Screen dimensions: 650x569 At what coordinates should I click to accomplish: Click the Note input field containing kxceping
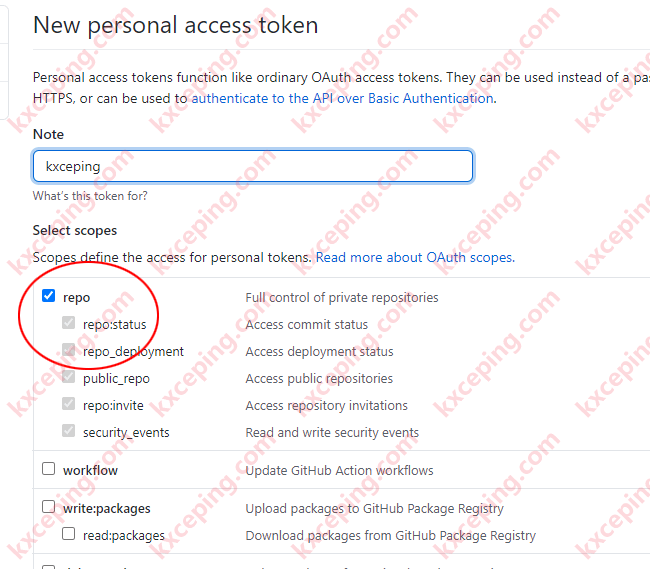pyautogui.click(x=253, y=166)
